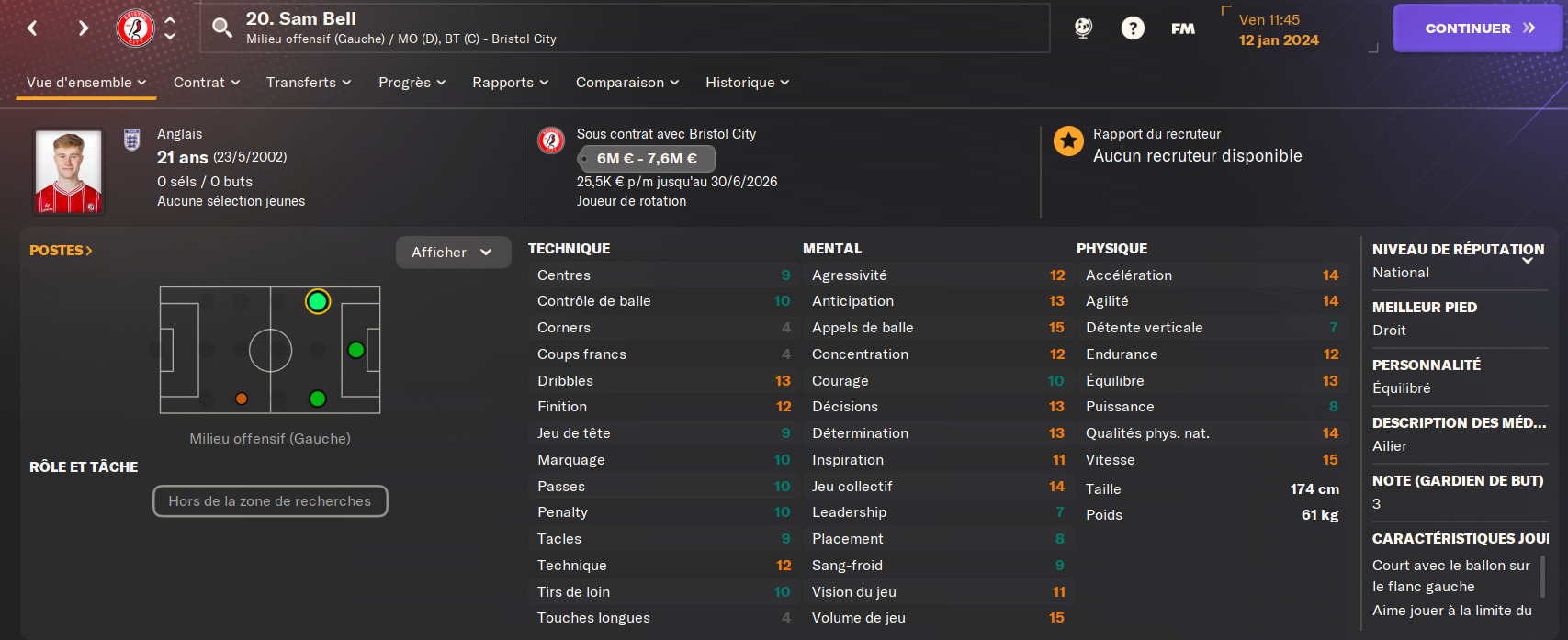Viewport: 1568px width, 640px height.
Task: Open the Transferts dropdown menu
Action: click(x=309, y=83)
